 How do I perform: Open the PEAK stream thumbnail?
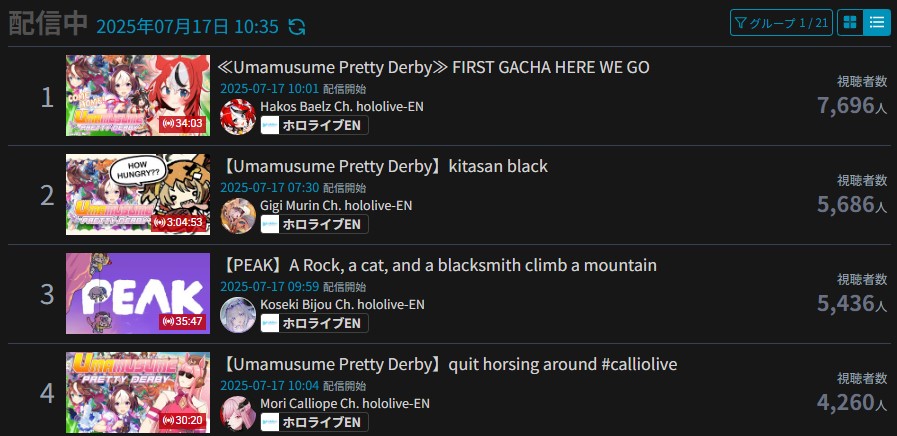click(x=138, y=294)
